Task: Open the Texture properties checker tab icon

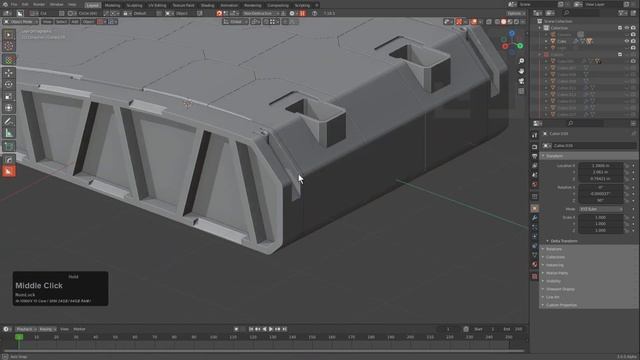Action: [535, 276]
